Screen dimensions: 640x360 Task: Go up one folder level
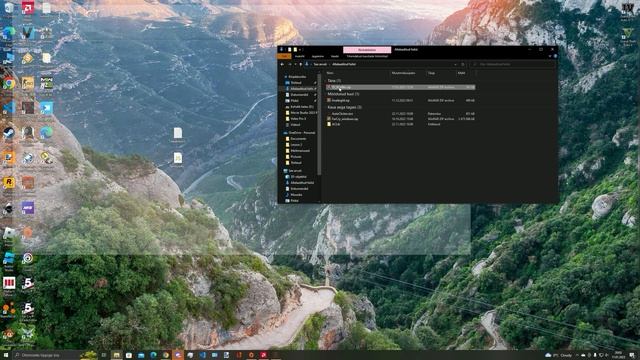[301, 64]
